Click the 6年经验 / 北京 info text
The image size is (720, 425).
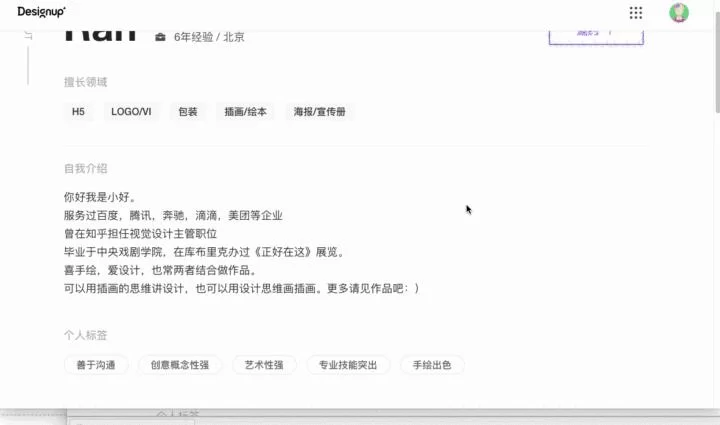pos(209,37)
